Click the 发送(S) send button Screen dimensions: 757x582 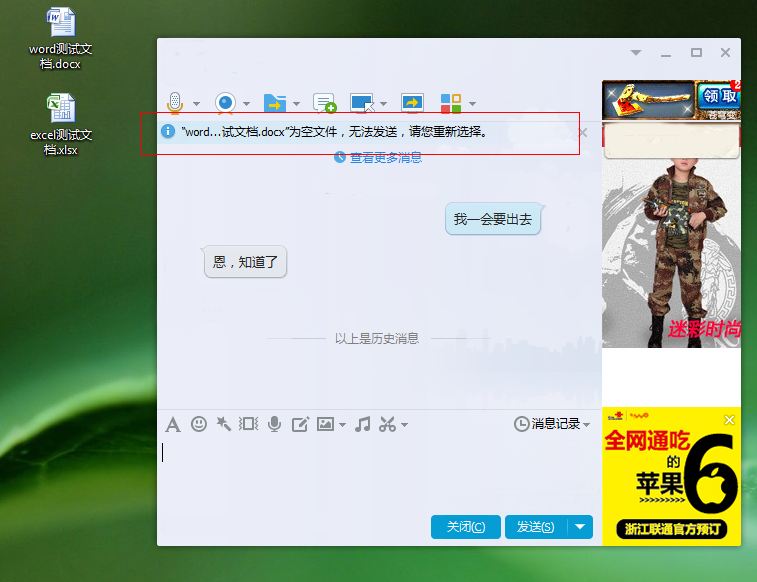point(536,527)
